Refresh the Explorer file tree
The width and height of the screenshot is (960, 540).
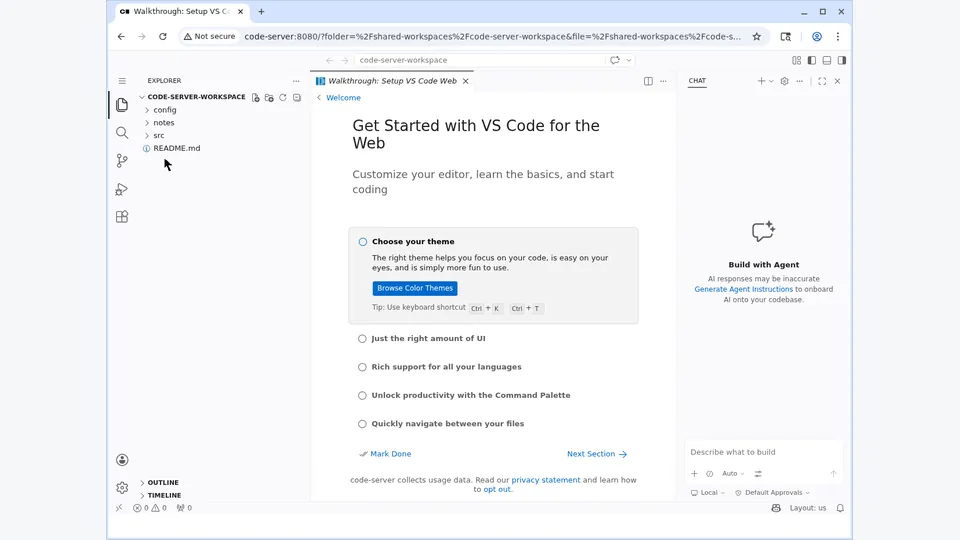[283, 97]
